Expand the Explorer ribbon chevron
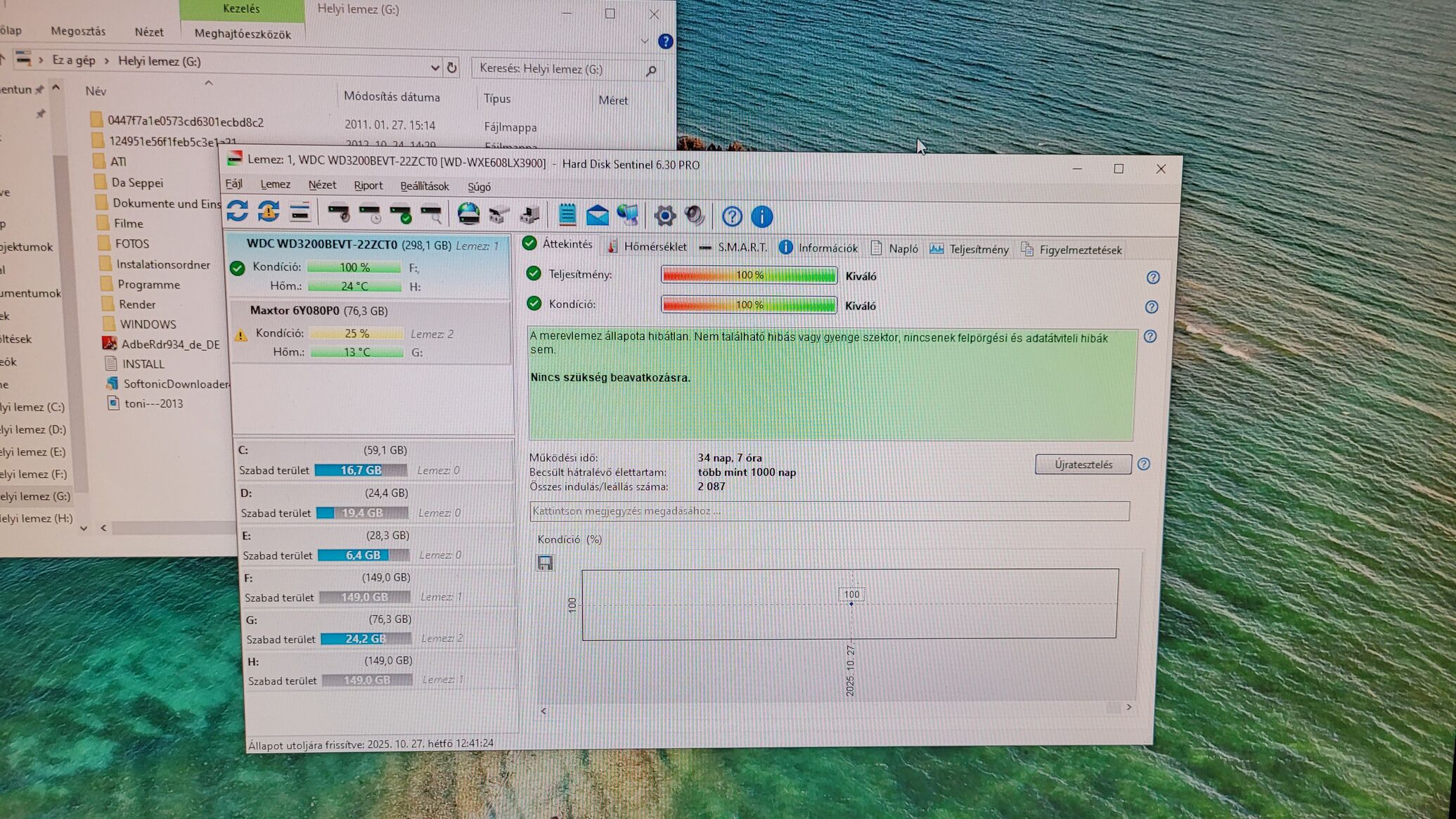The image size is (1456, 819). (x=645, y=41)
